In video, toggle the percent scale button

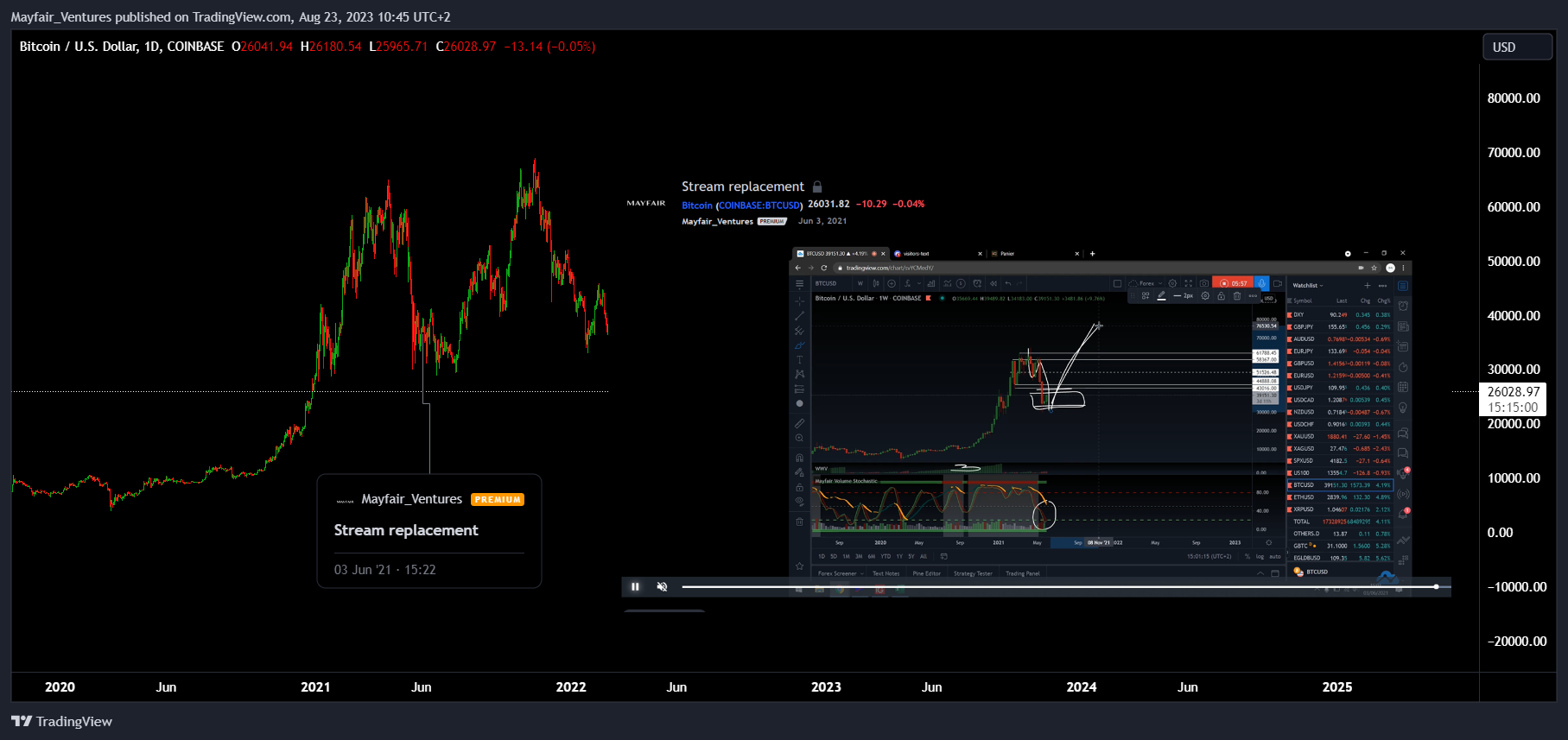click(1247, 556)
